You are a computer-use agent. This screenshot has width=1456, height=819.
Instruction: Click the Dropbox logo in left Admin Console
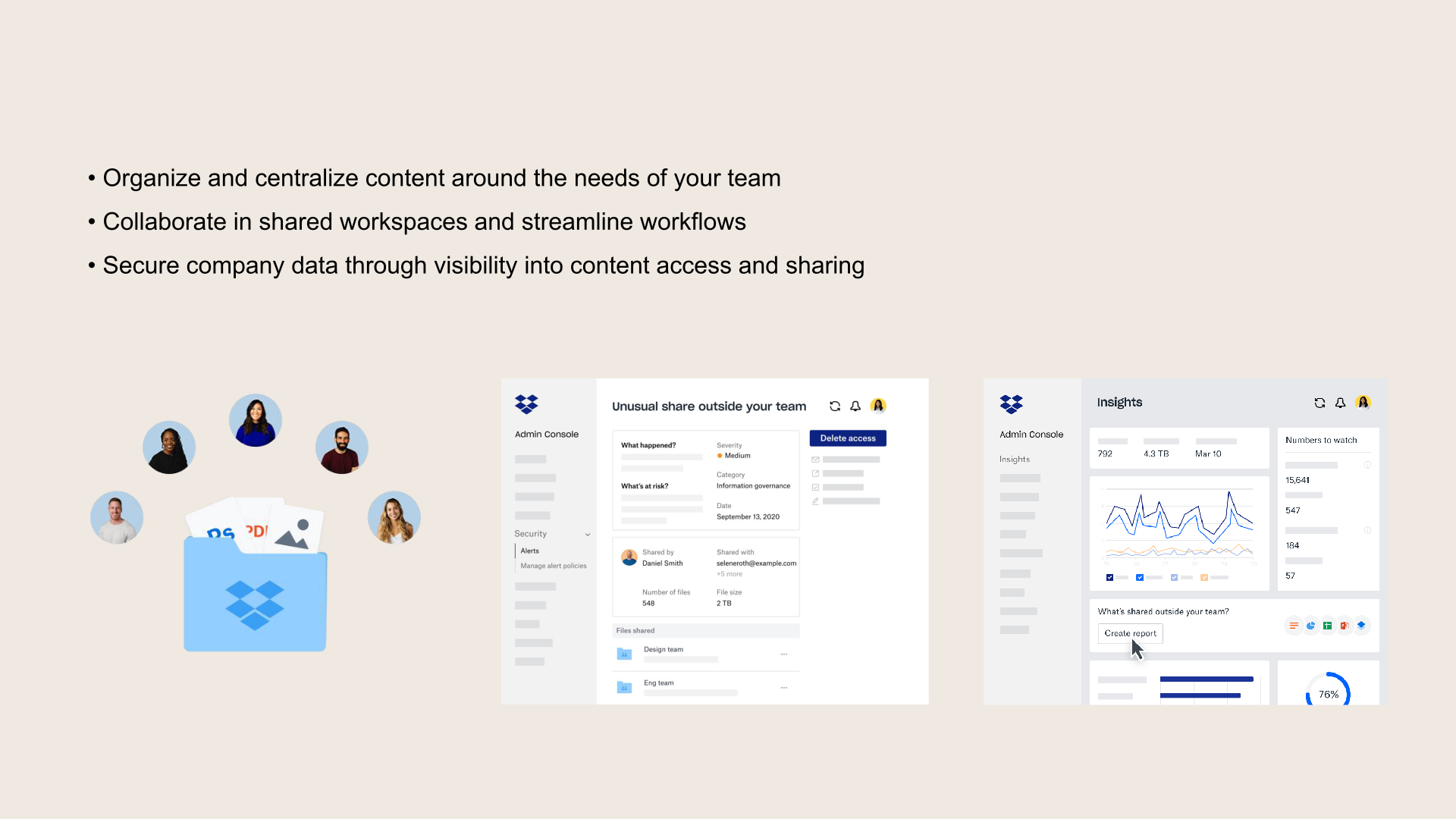(526, 404)
